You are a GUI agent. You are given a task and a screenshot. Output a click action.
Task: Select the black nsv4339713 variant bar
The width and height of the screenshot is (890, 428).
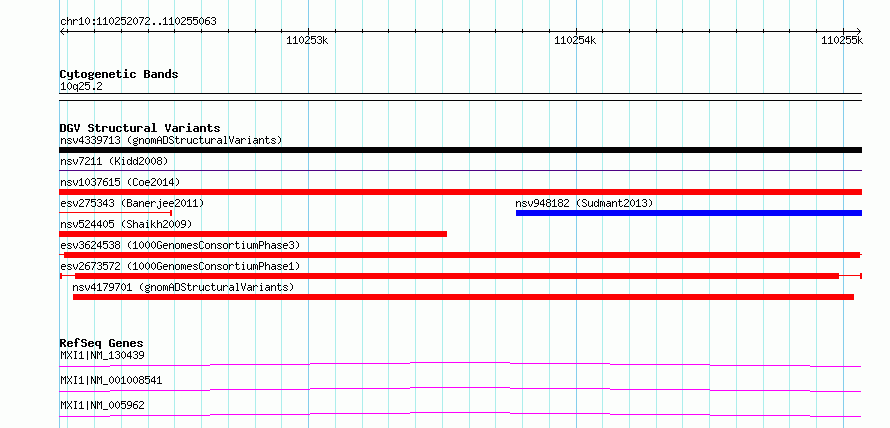coord(460,150)
